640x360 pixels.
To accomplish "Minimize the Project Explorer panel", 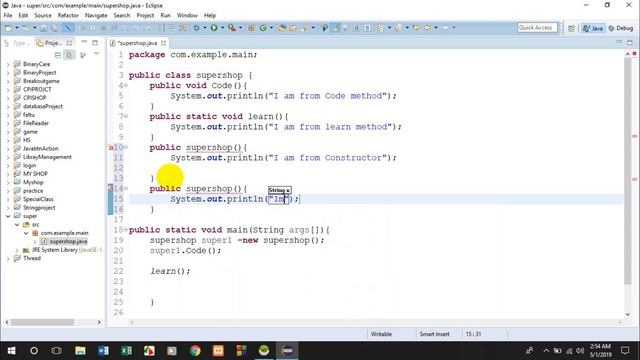I will [x=84, y=42].
